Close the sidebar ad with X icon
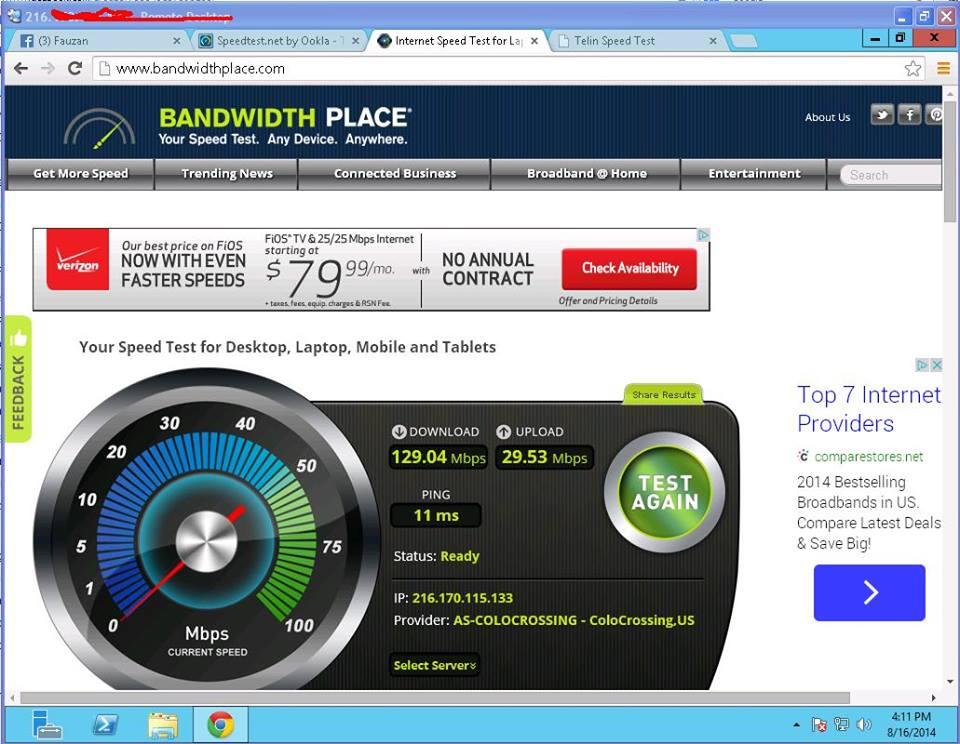The width and height of the screenshot is (960, 744). point(936,365)
